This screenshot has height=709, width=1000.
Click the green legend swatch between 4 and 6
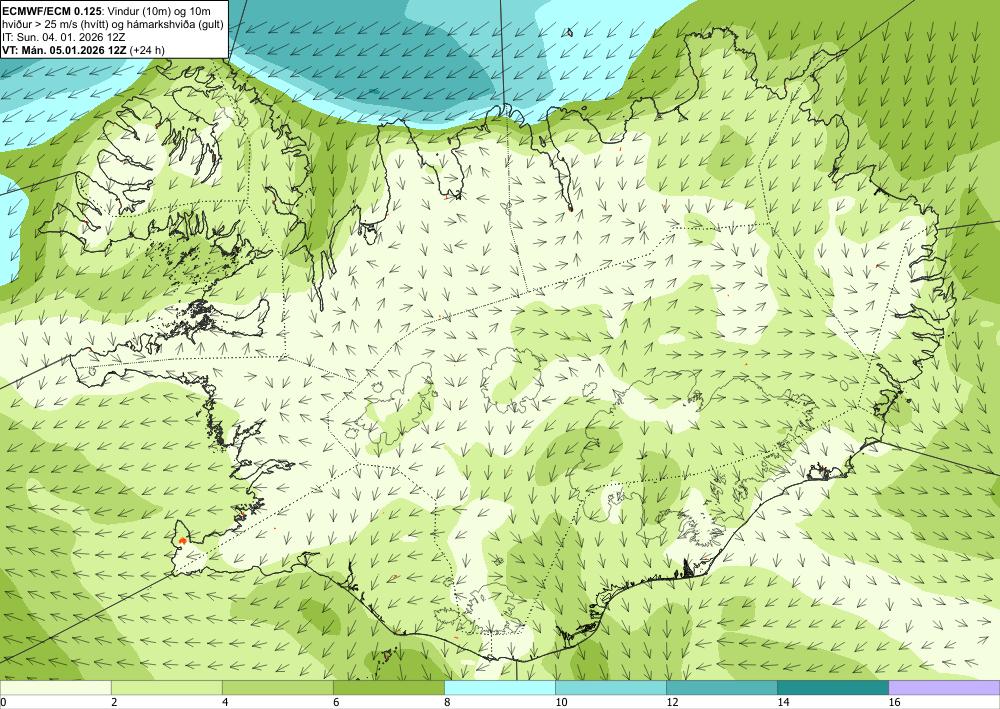click(x=277, y=688)
